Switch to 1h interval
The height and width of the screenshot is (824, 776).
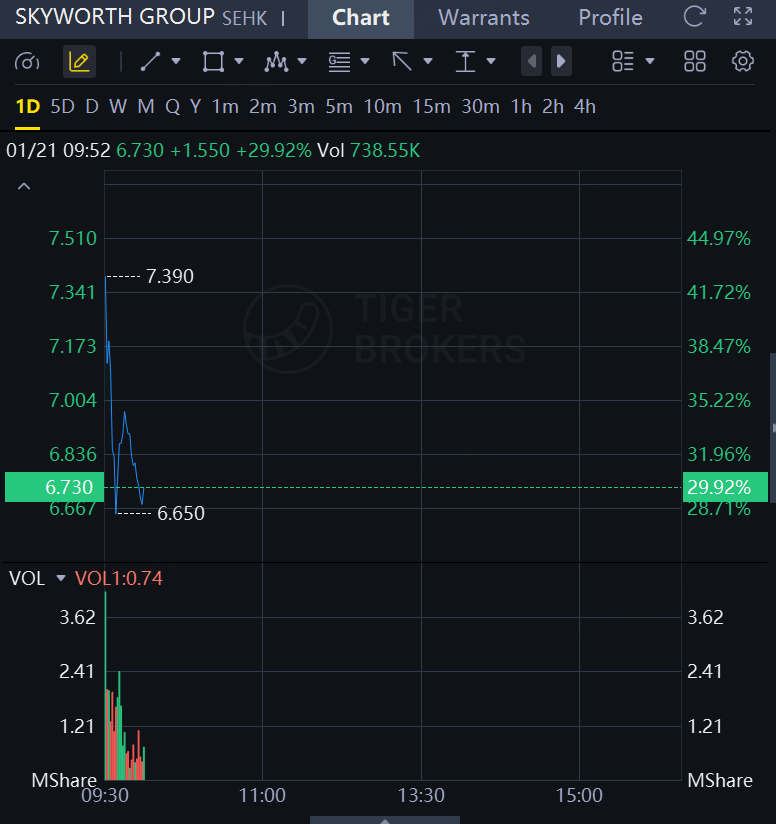pos(521,107)
